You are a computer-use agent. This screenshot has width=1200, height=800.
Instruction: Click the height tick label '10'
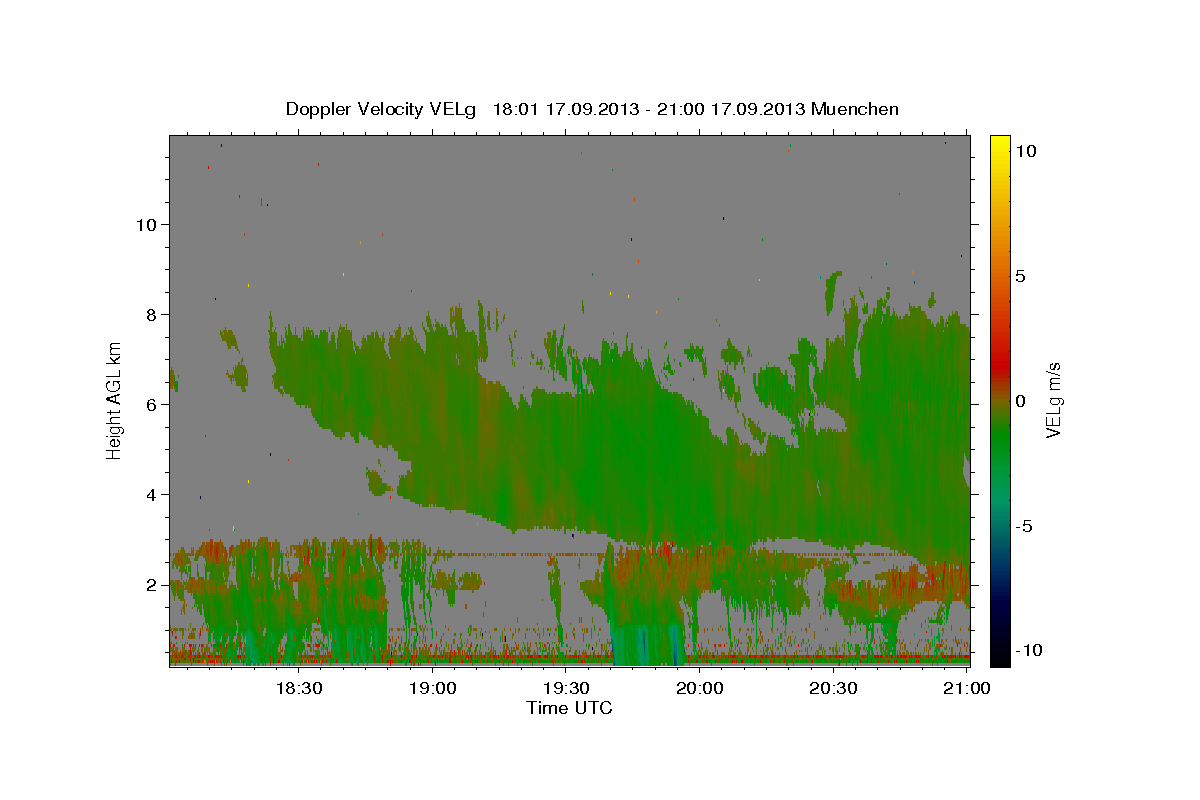point(146,224)
